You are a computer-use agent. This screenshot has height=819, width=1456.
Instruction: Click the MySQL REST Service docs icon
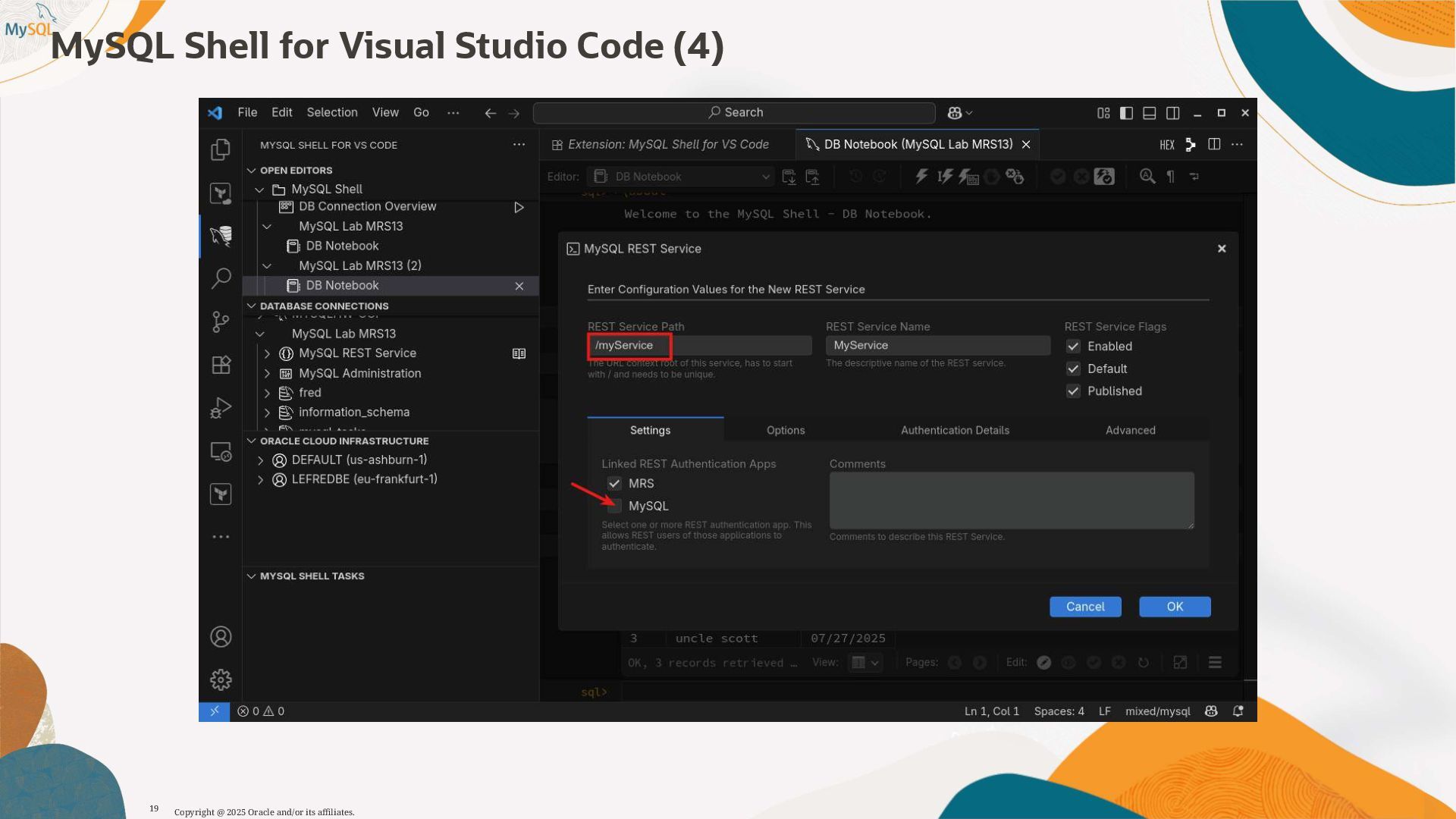coord(519,353)
